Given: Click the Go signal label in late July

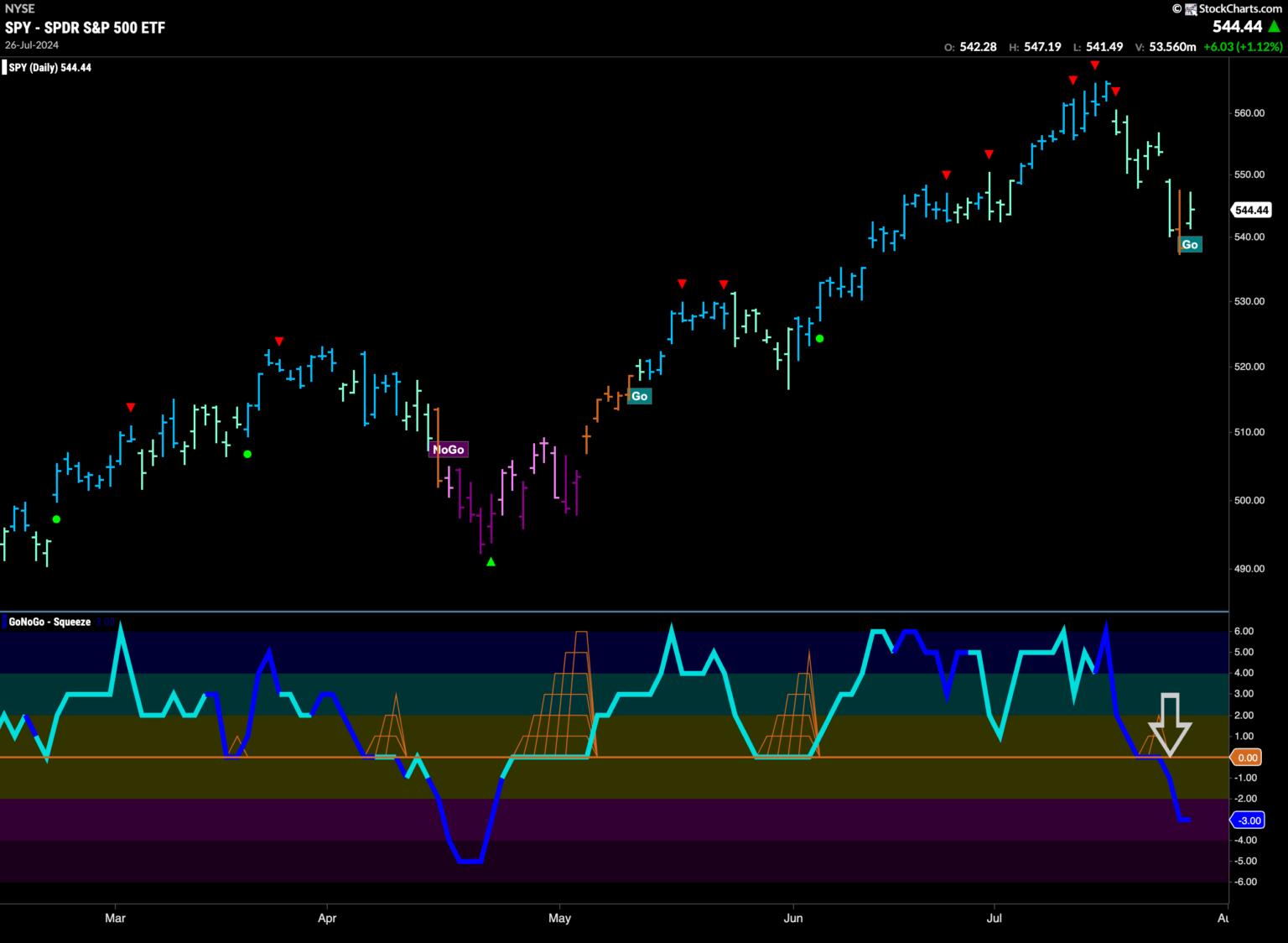Looking at the screenshot, I should pos(1189,244).
